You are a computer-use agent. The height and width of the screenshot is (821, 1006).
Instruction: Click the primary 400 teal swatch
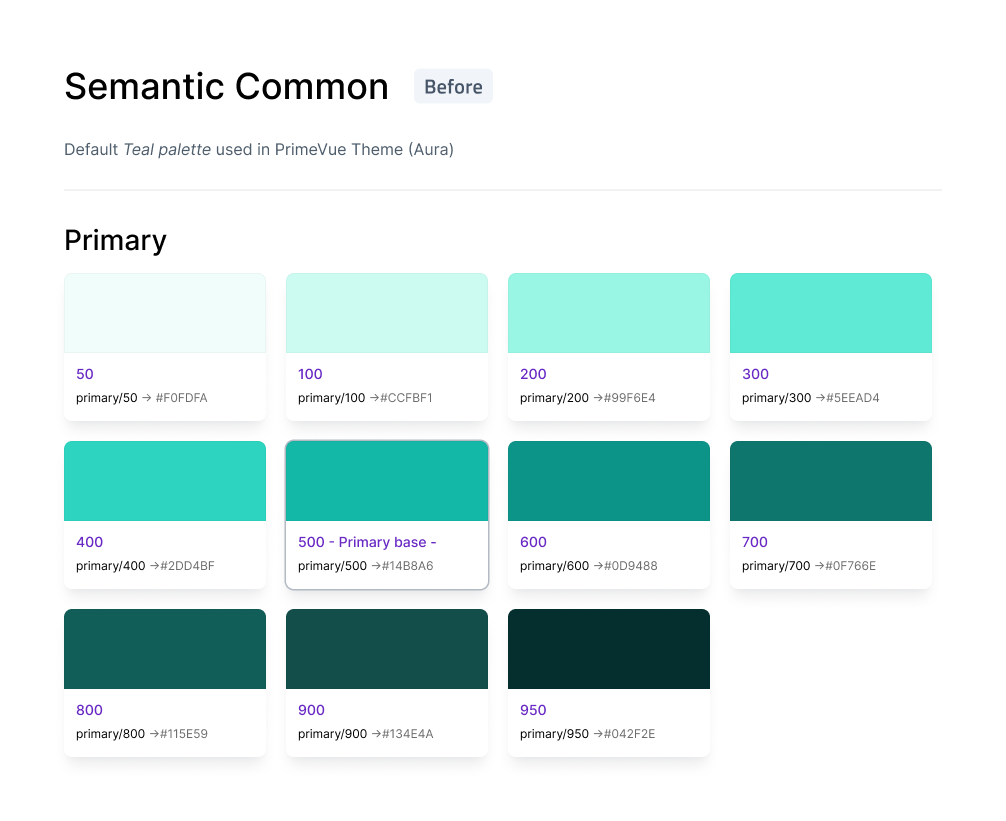click(165, 481)
